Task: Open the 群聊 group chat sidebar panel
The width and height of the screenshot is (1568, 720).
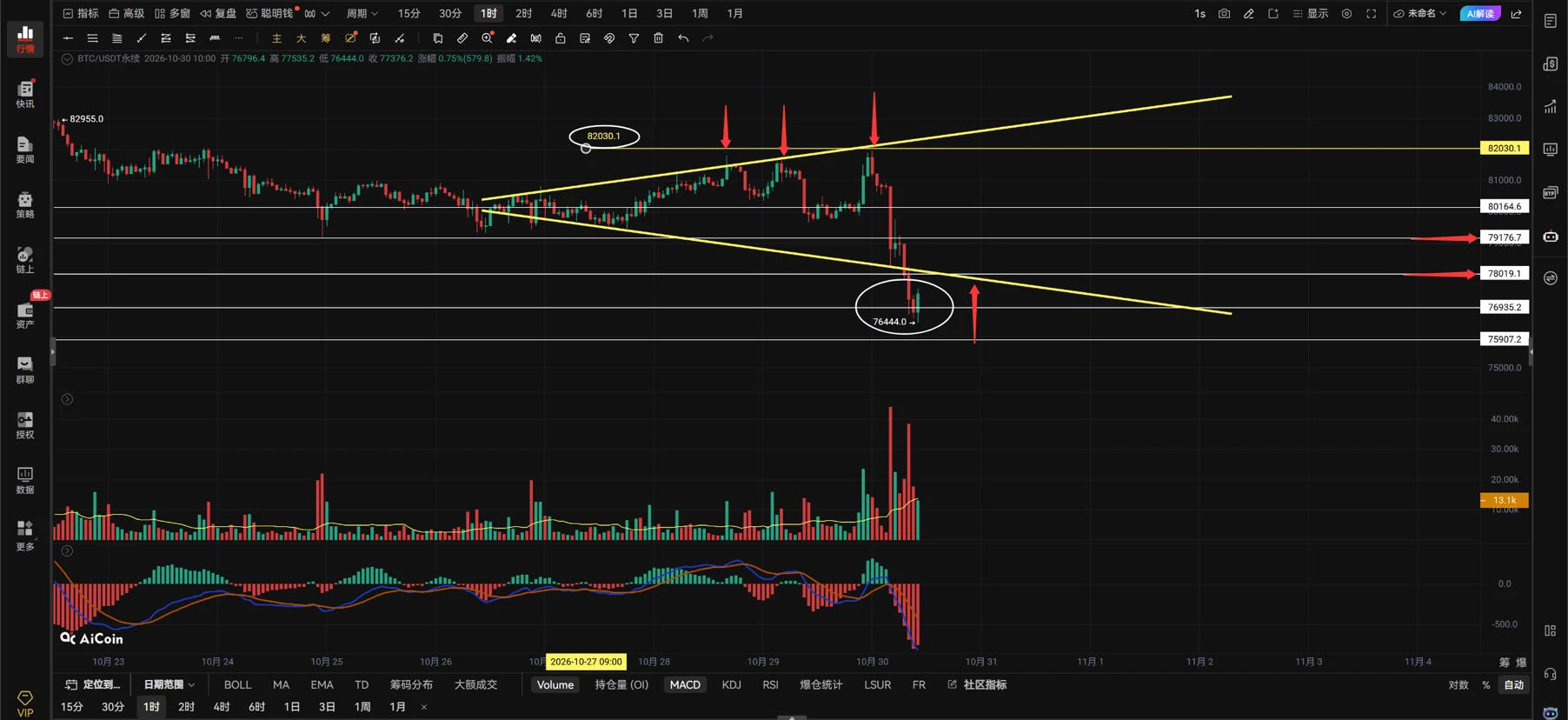Action: [x=25, y=370]
